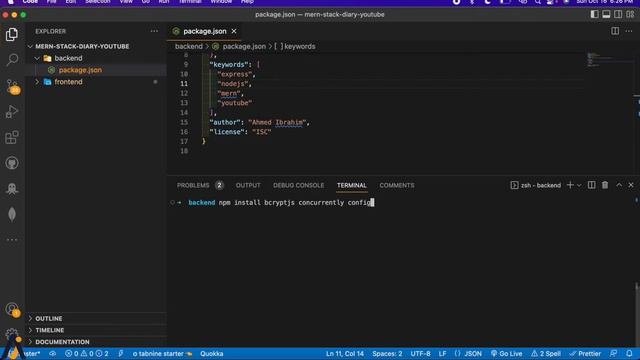The height and width of the screenshot is (360, 640).
Task: Open Source Control view with badge
Action: [x=13, y=87]
